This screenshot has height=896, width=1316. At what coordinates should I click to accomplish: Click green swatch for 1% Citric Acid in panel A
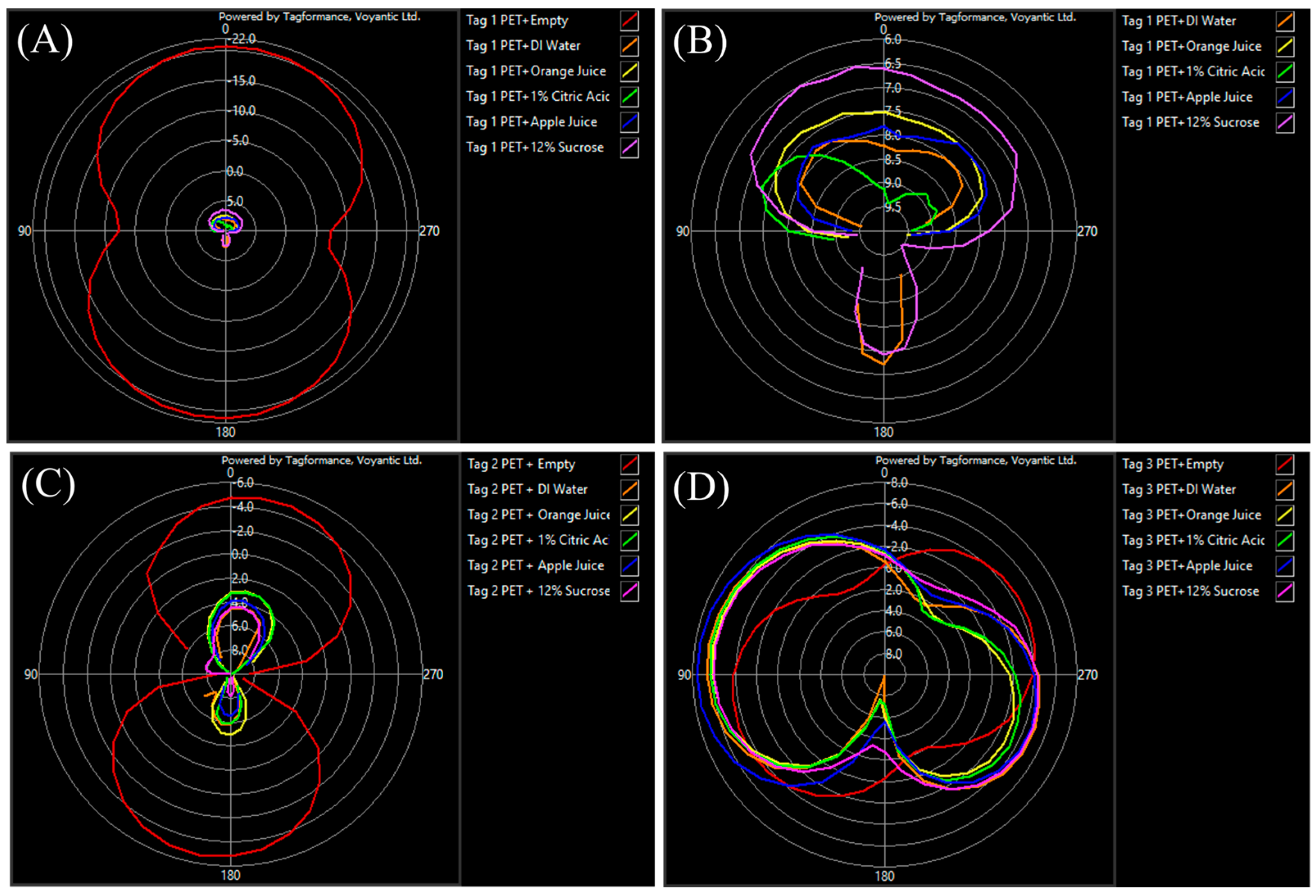629,97
